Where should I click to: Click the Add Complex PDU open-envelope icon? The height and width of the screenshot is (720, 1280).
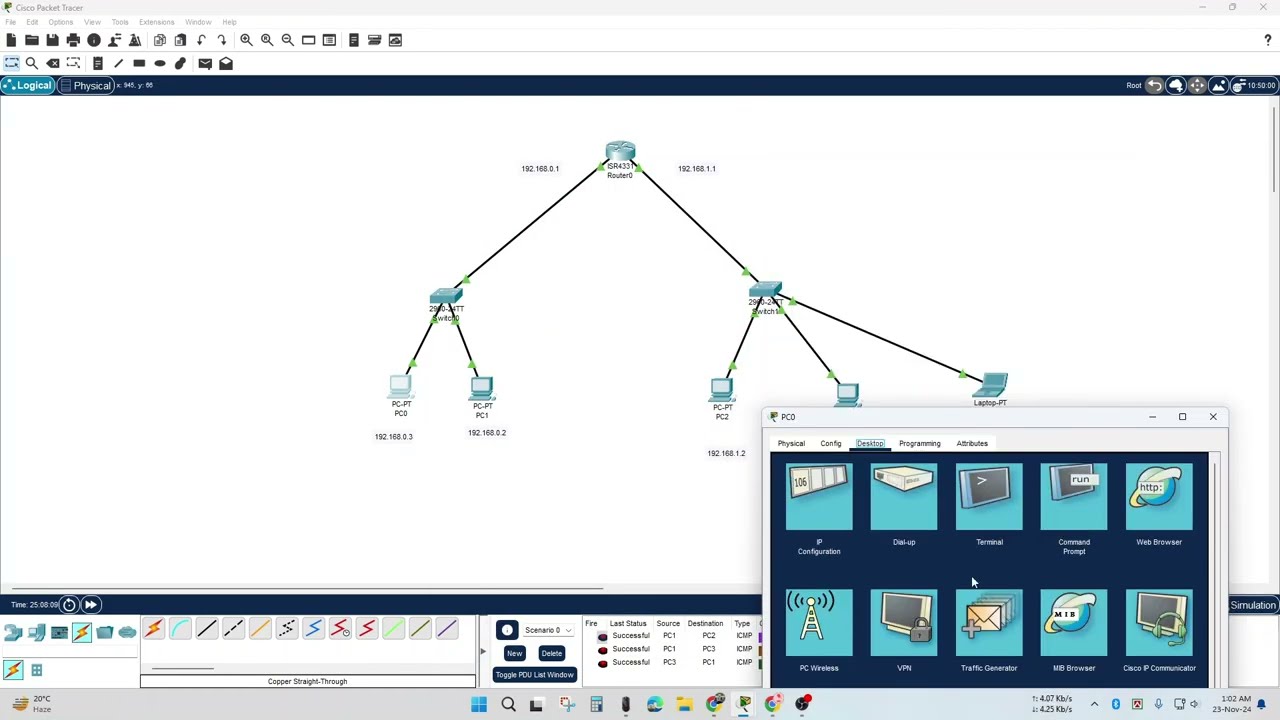click(x=226, y=63)
